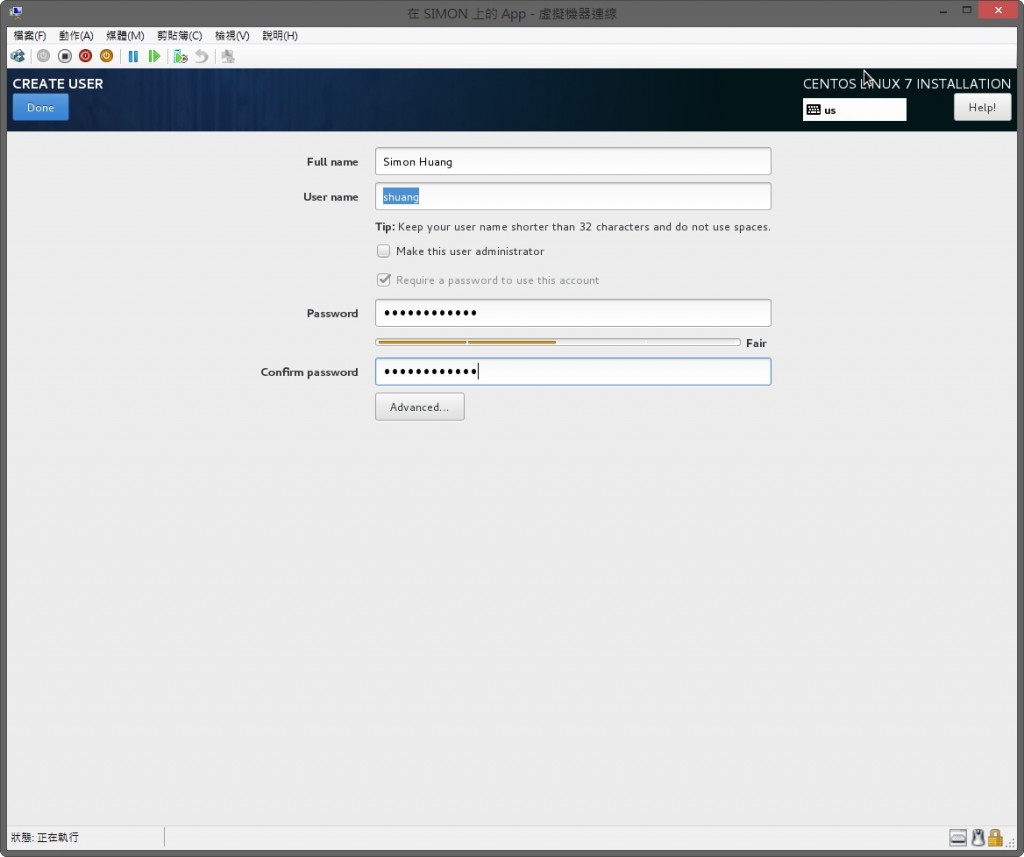Click the Password field
This screenshot has width=1024, height=857.
point(573,313)
